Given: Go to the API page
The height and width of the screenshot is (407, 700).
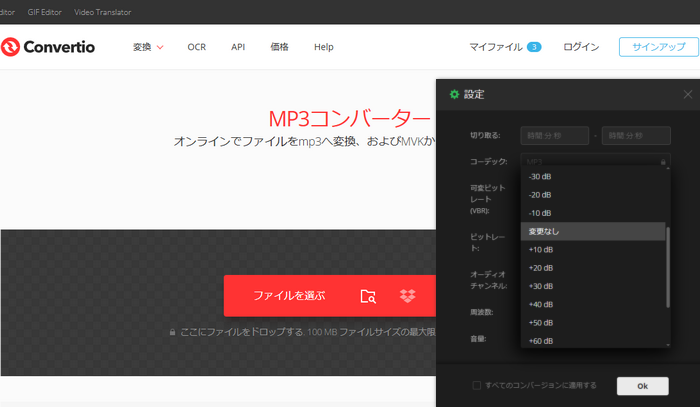Looking at the screenshot, I should [238, 47].
